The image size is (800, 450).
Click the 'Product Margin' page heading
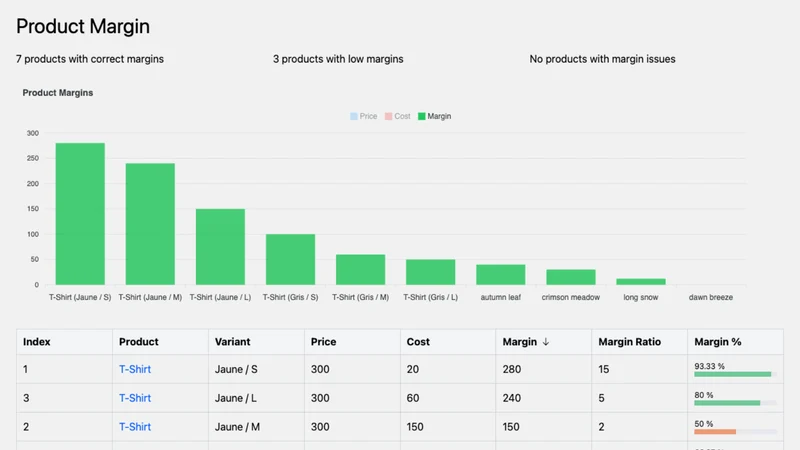pyautogui.click(x=83, y=27)
